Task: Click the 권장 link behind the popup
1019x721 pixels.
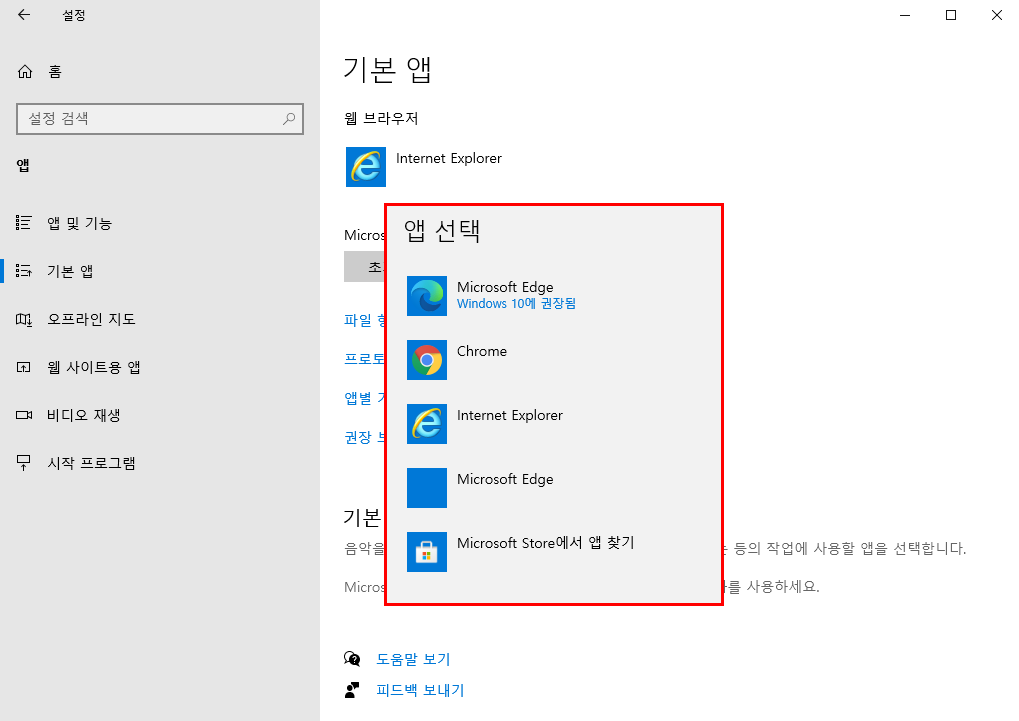Action: 364,437
